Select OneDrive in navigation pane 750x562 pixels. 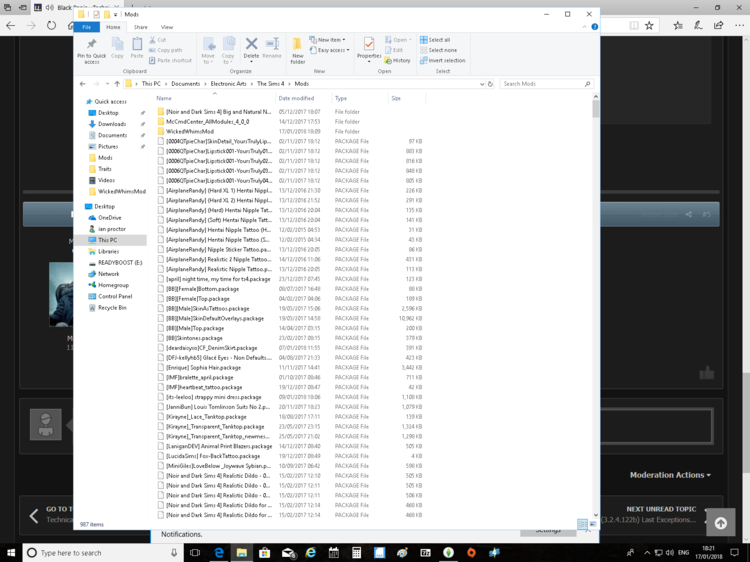coord(110,218)
